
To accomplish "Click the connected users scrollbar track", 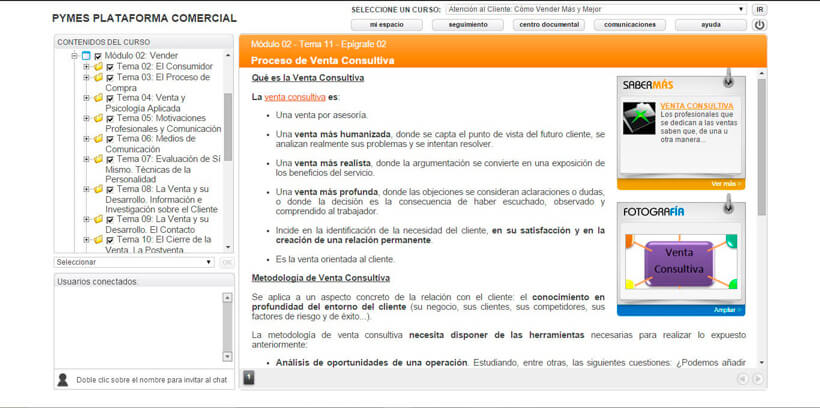I will click(227, 327).
